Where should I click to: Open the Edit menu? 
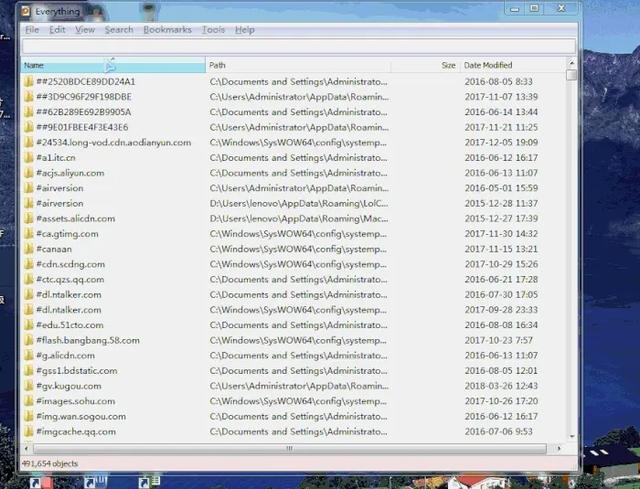[57, 30]
